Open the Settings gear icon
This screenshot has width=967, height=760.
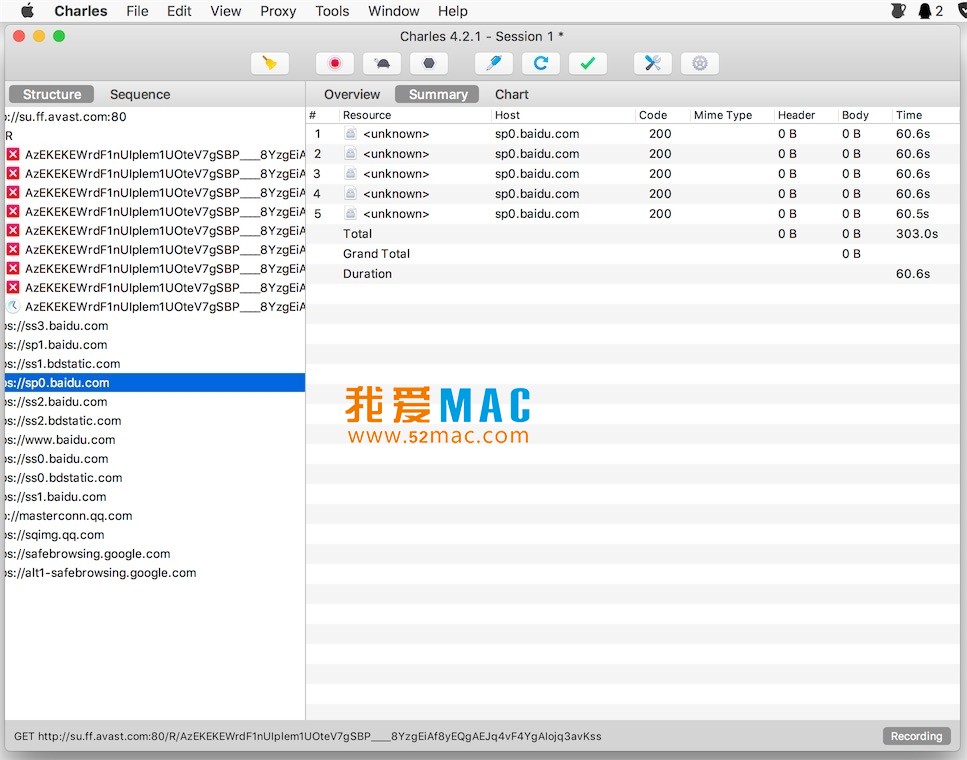[699, 63]
